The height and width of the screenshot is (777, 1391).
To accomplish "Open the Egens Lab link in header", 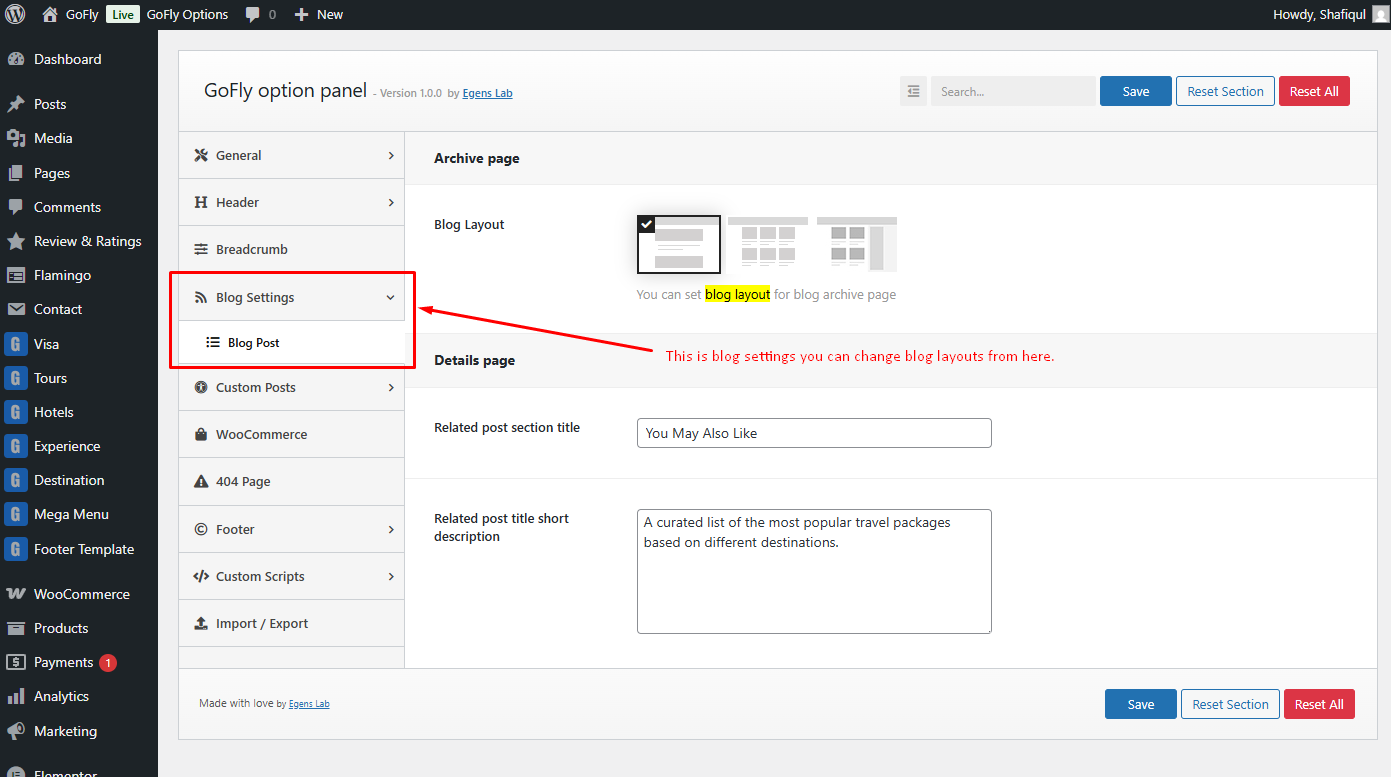I will [487, 93].
